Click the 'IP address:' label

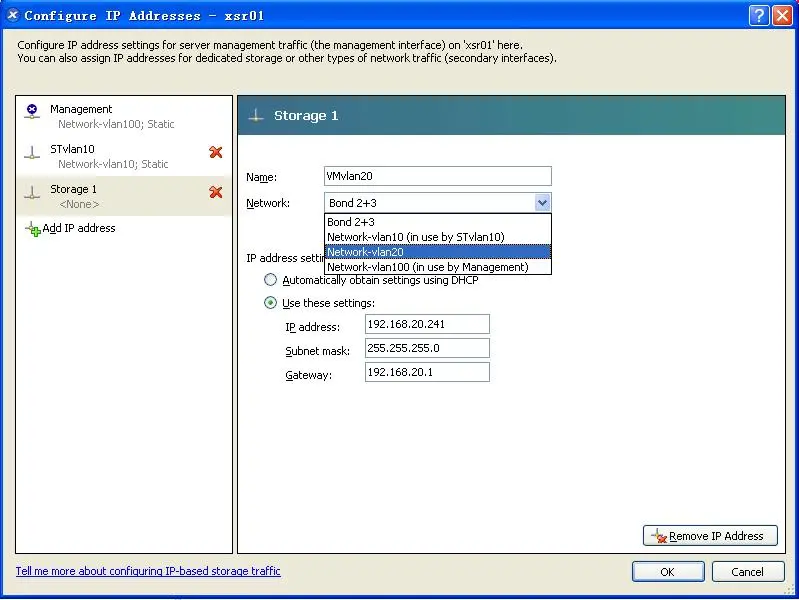(x=312, y=327)
